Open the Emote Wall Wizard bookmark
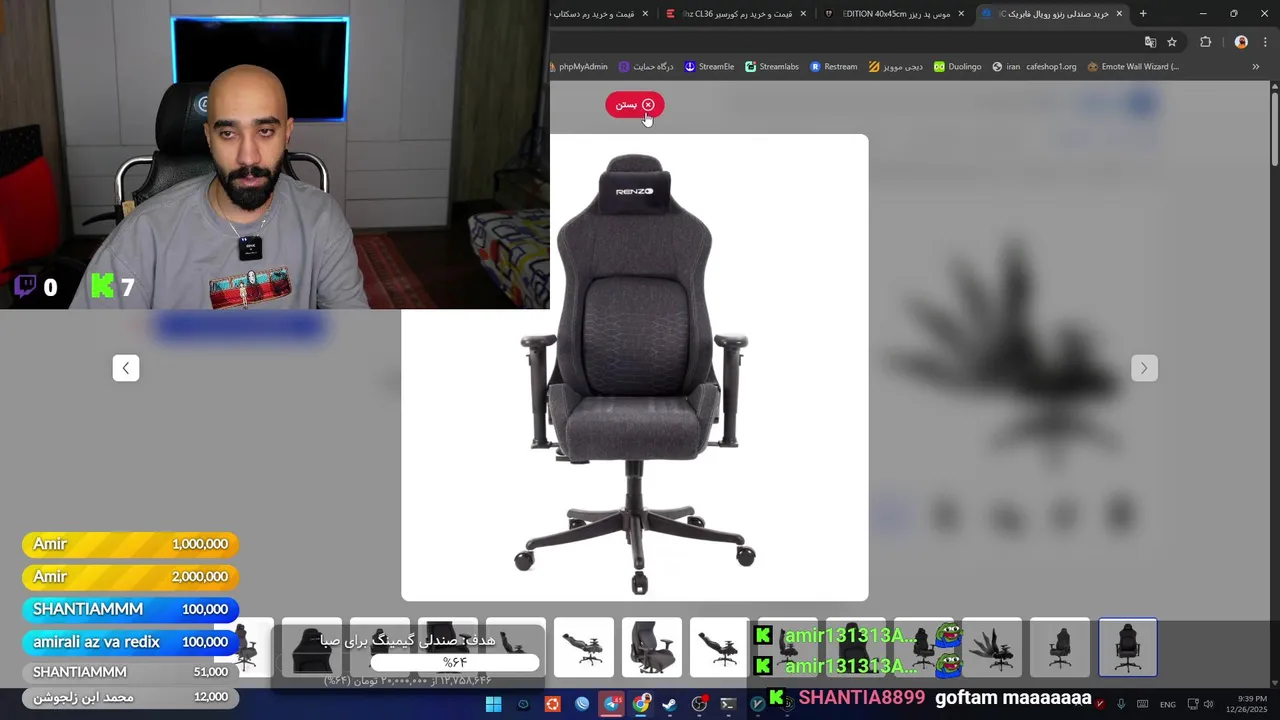The height and width of the screenshot is (720, 1280). [x=1132, y=67]
